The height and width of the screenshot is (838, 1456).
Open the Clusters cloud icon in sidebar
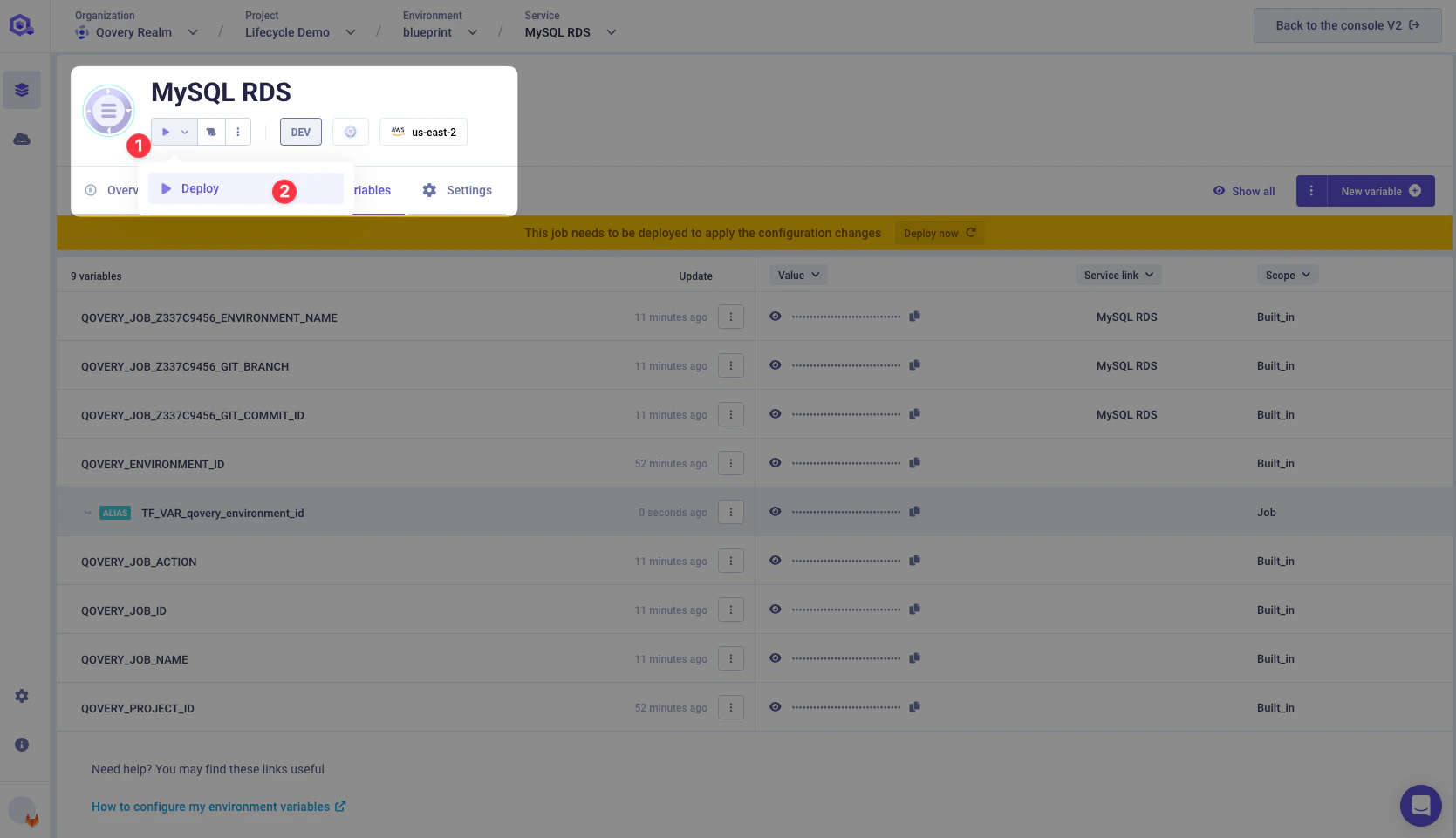21,138
